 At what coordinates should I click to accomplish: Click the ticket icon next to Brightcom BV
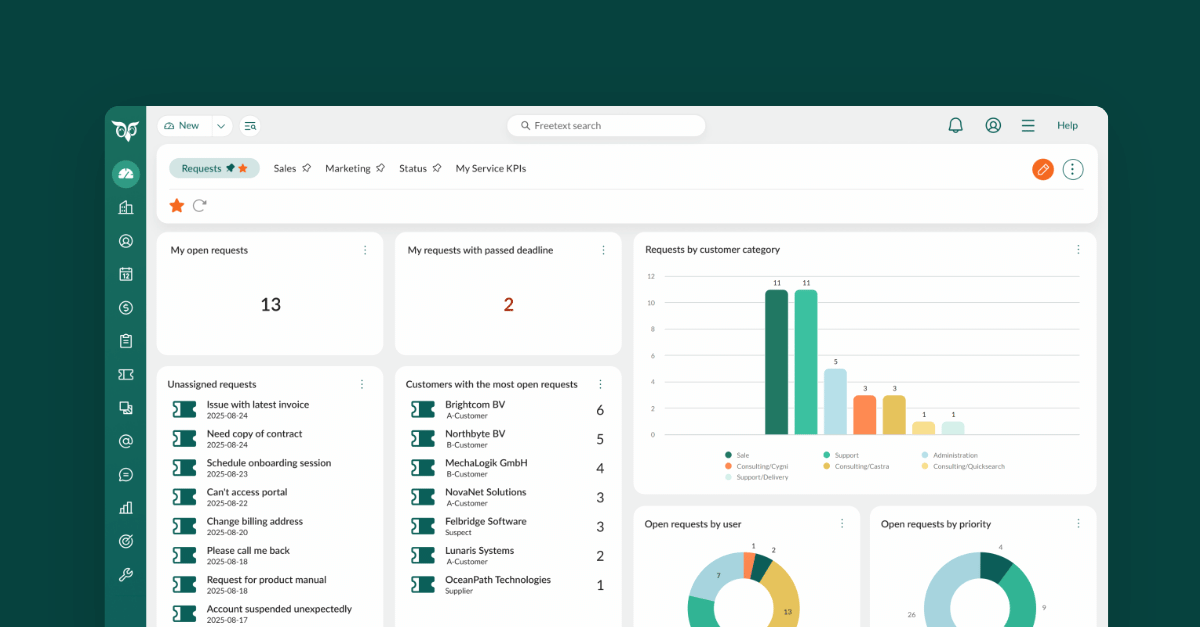pyautogui.click(x=423, y=410)
